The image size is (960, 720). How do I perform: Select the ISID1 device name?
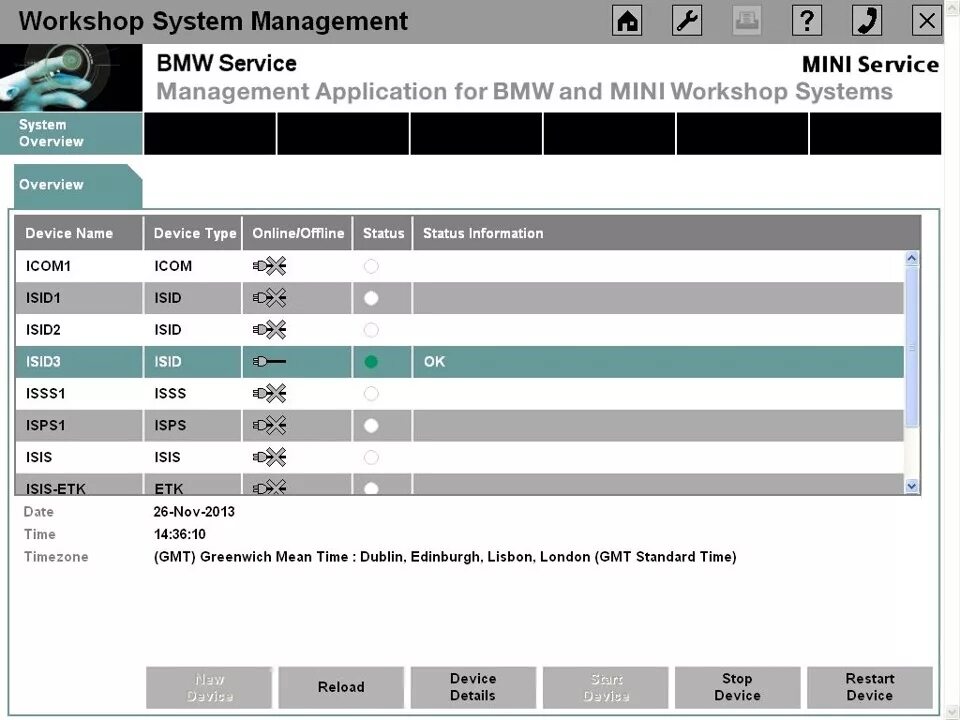click(43, 298)
